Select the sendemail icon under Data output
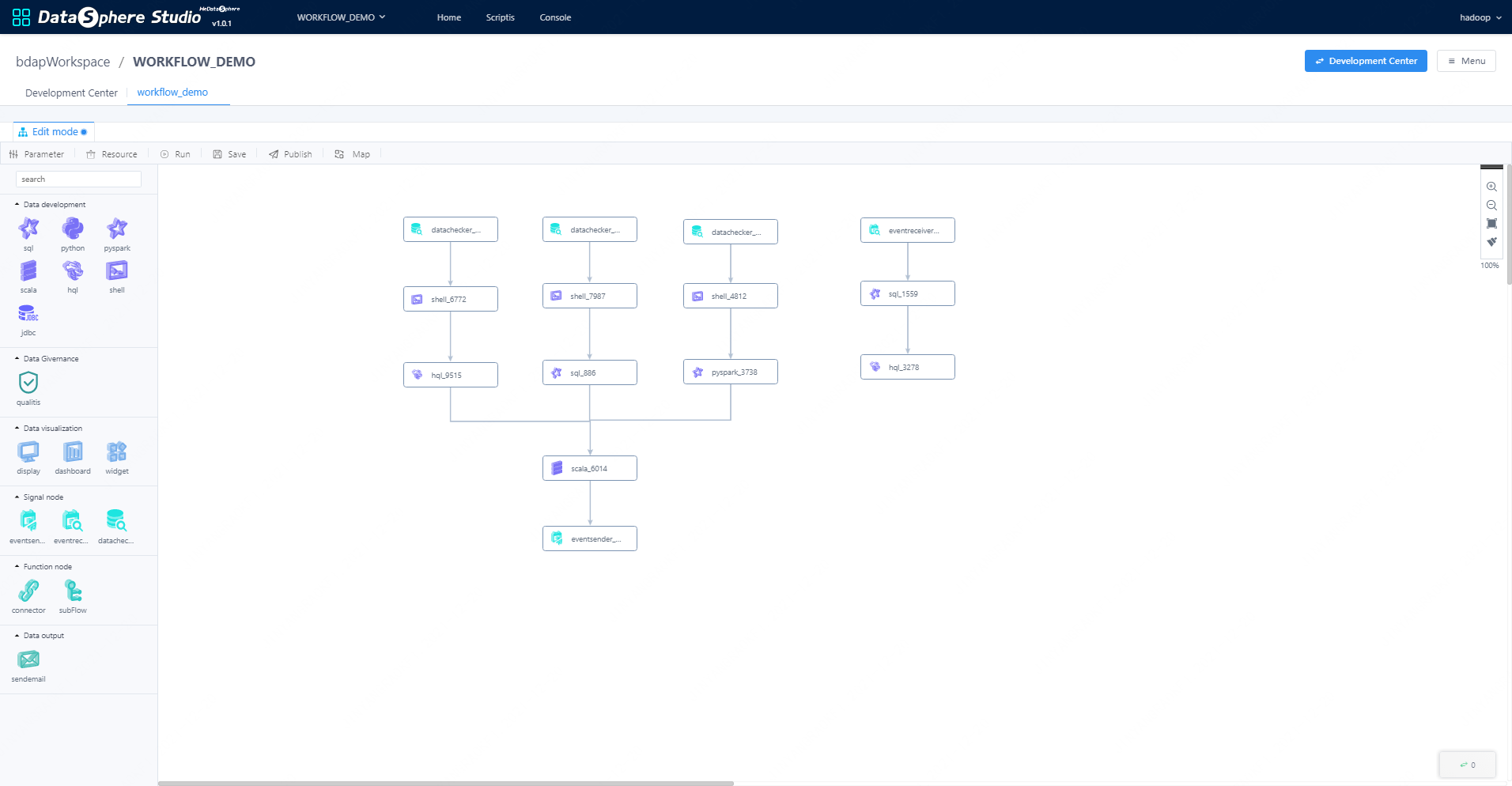Screen dimensions: 1512x786 coord(28,659)
